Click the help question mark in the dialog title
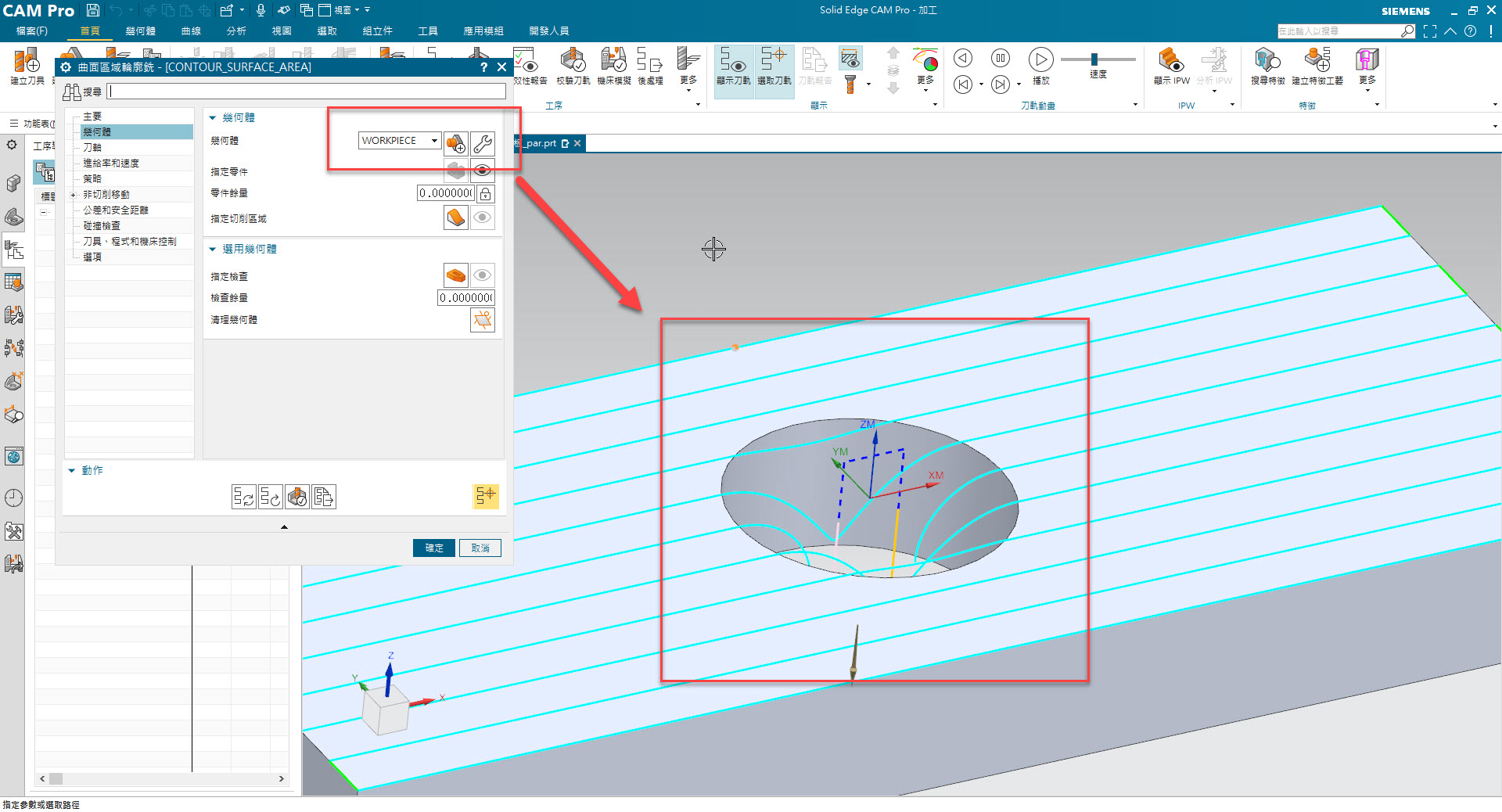 [483, 67]
